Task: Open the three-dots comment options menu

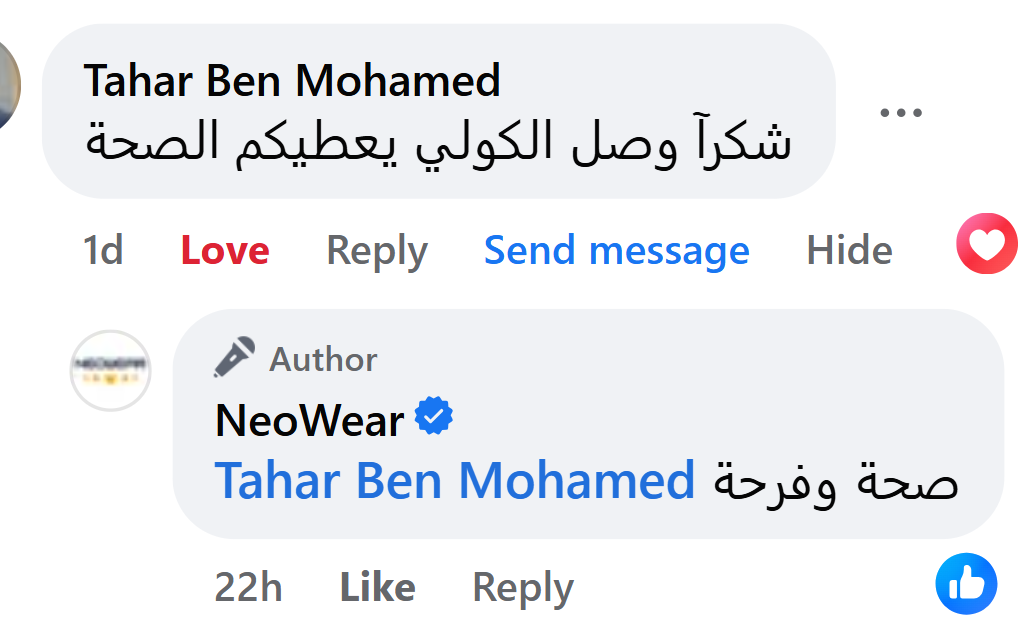Action: pos(900,113)
